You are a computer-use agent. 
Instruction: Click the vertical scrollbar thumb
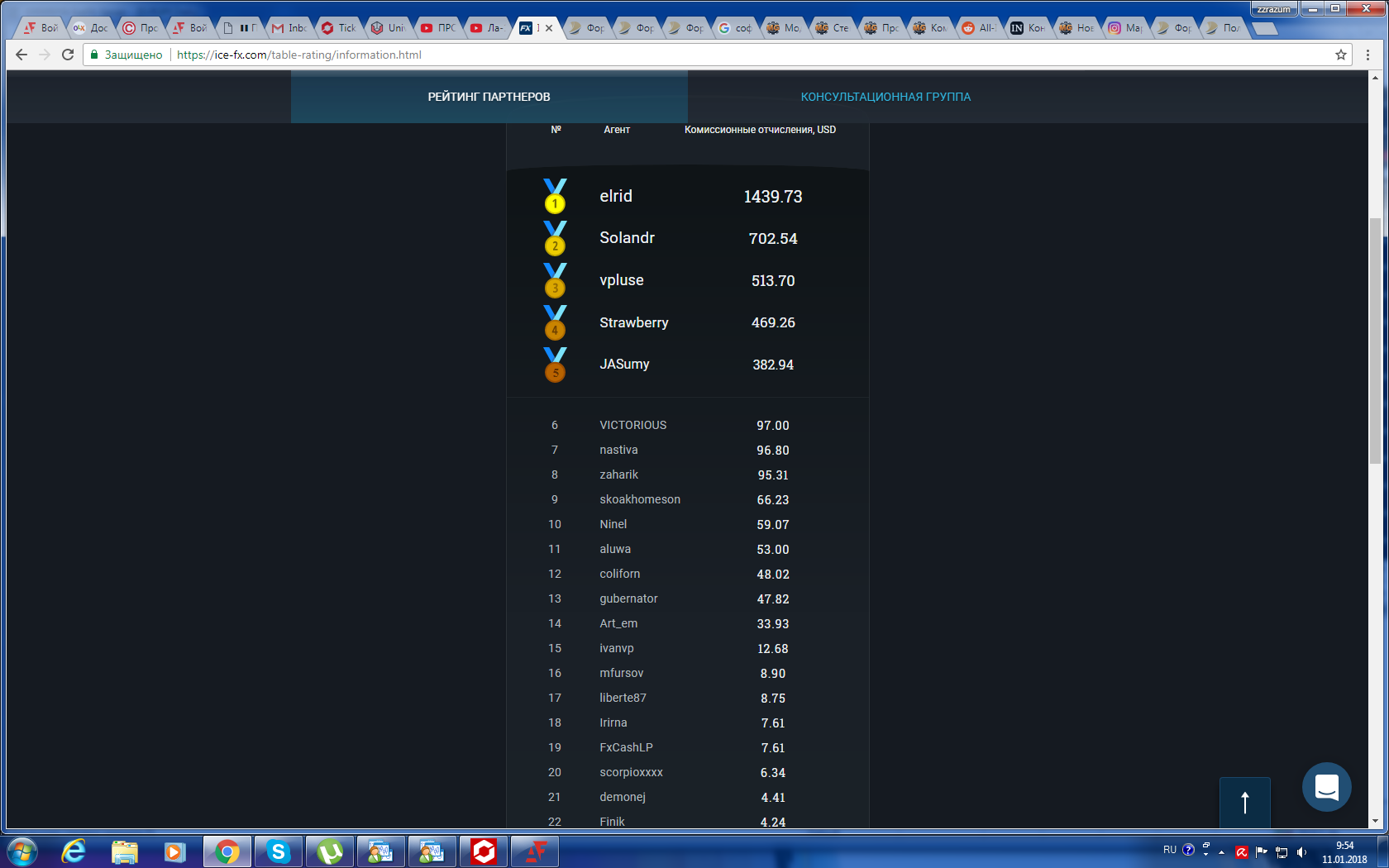pyautogui.click(x=1375, y=341)
